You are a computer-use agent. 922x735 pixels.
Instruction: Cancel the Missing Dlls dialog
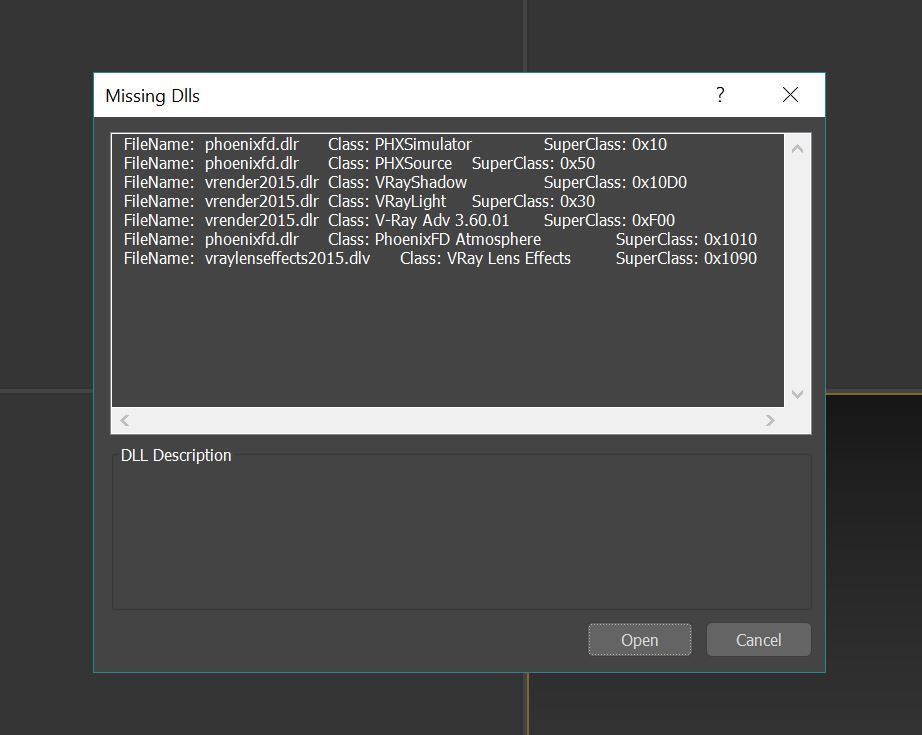tap(759, 639)
